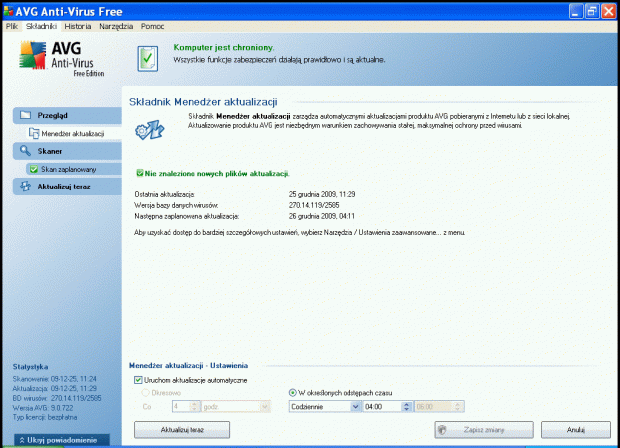Click the AVG Anti-Virus logo
The image size is (620, 448).
click(62, 59)
